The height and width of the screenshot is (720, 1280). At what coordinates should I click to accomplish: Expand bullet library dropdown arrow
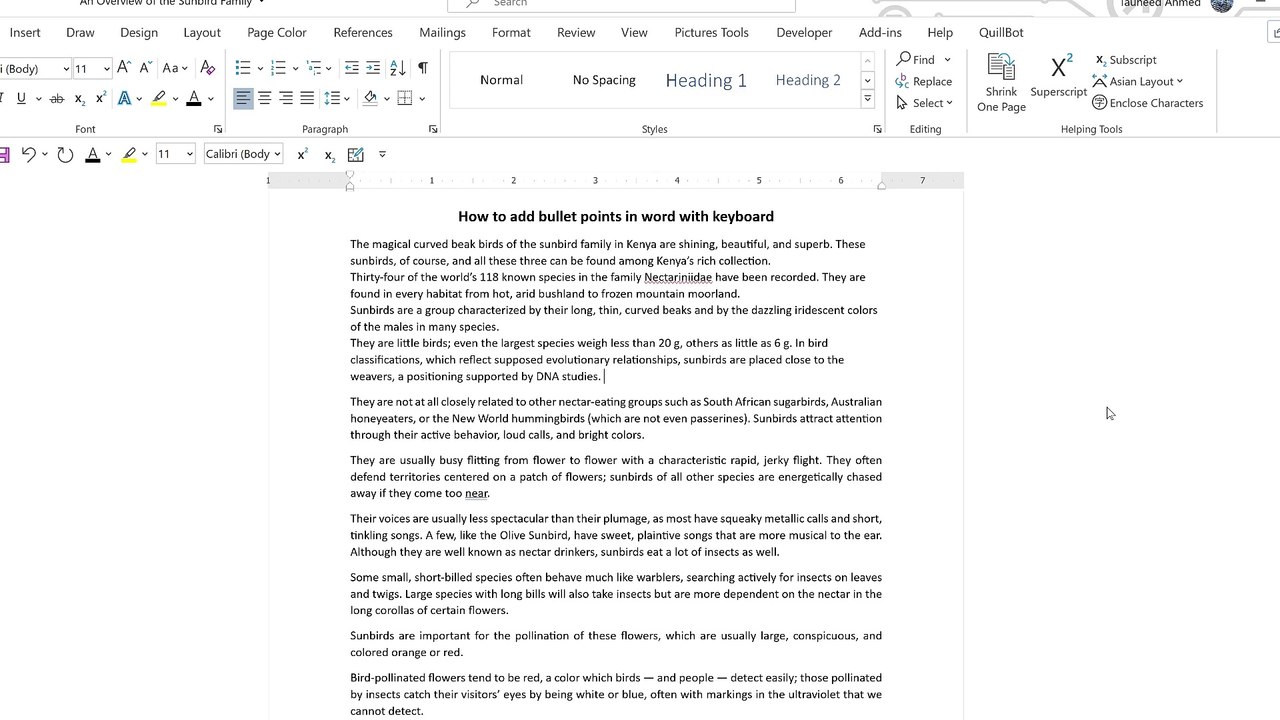260,69
